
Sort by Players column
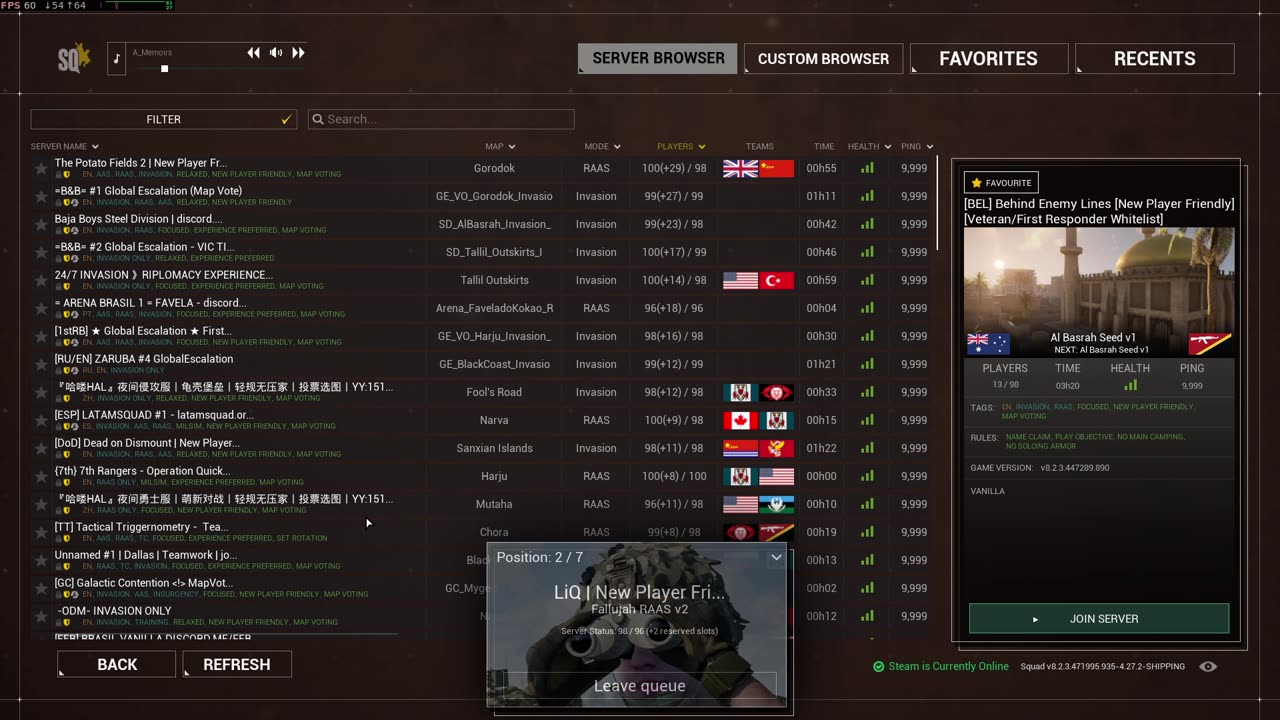point(681,146)
